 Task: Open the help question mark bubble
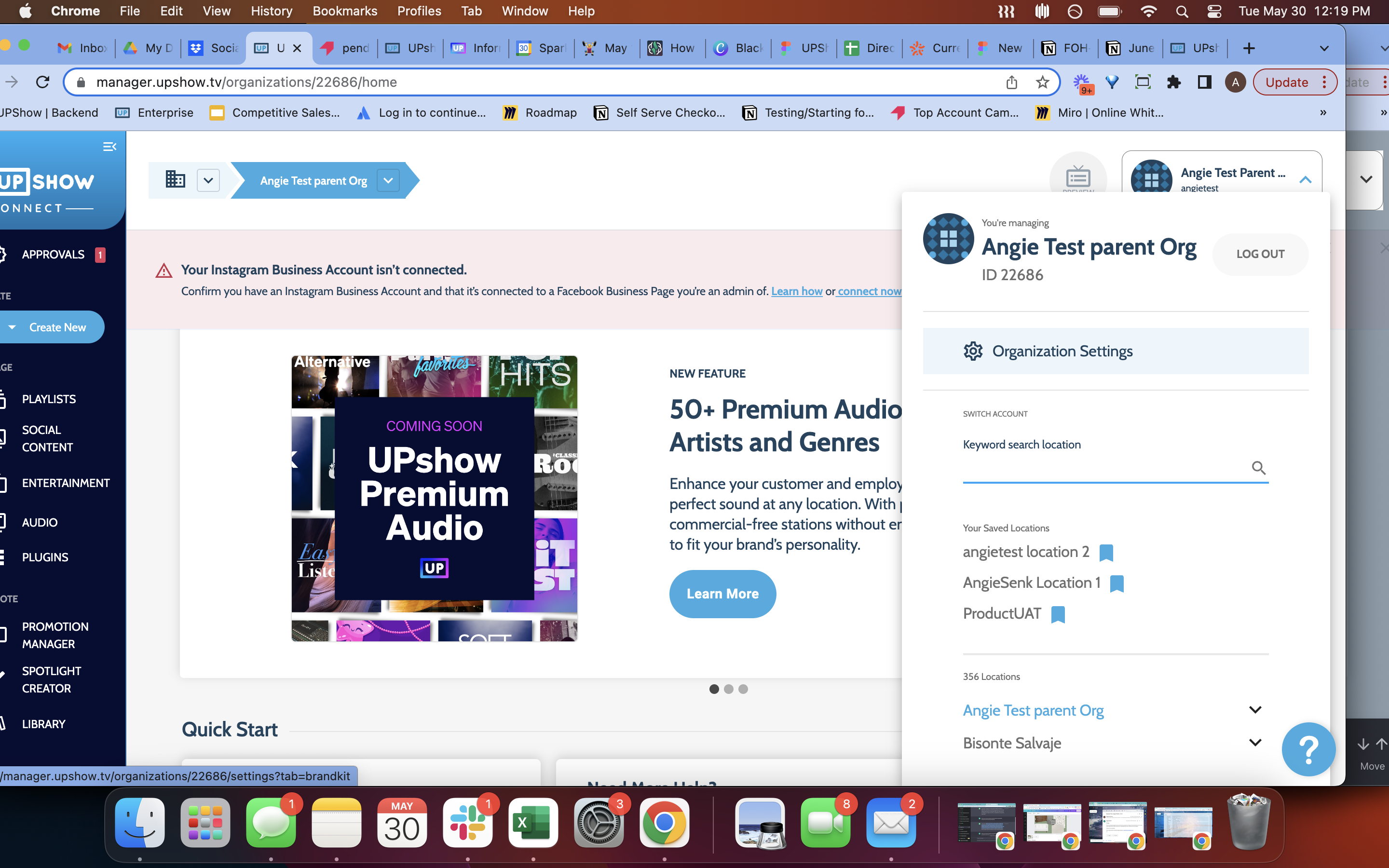point(1308,749)
